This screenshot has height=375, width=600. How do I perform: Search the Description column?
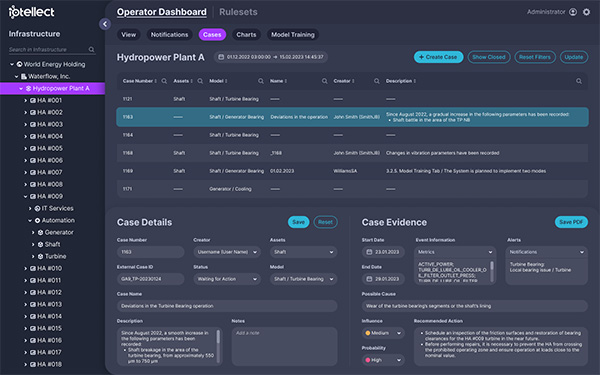point(579,81)
